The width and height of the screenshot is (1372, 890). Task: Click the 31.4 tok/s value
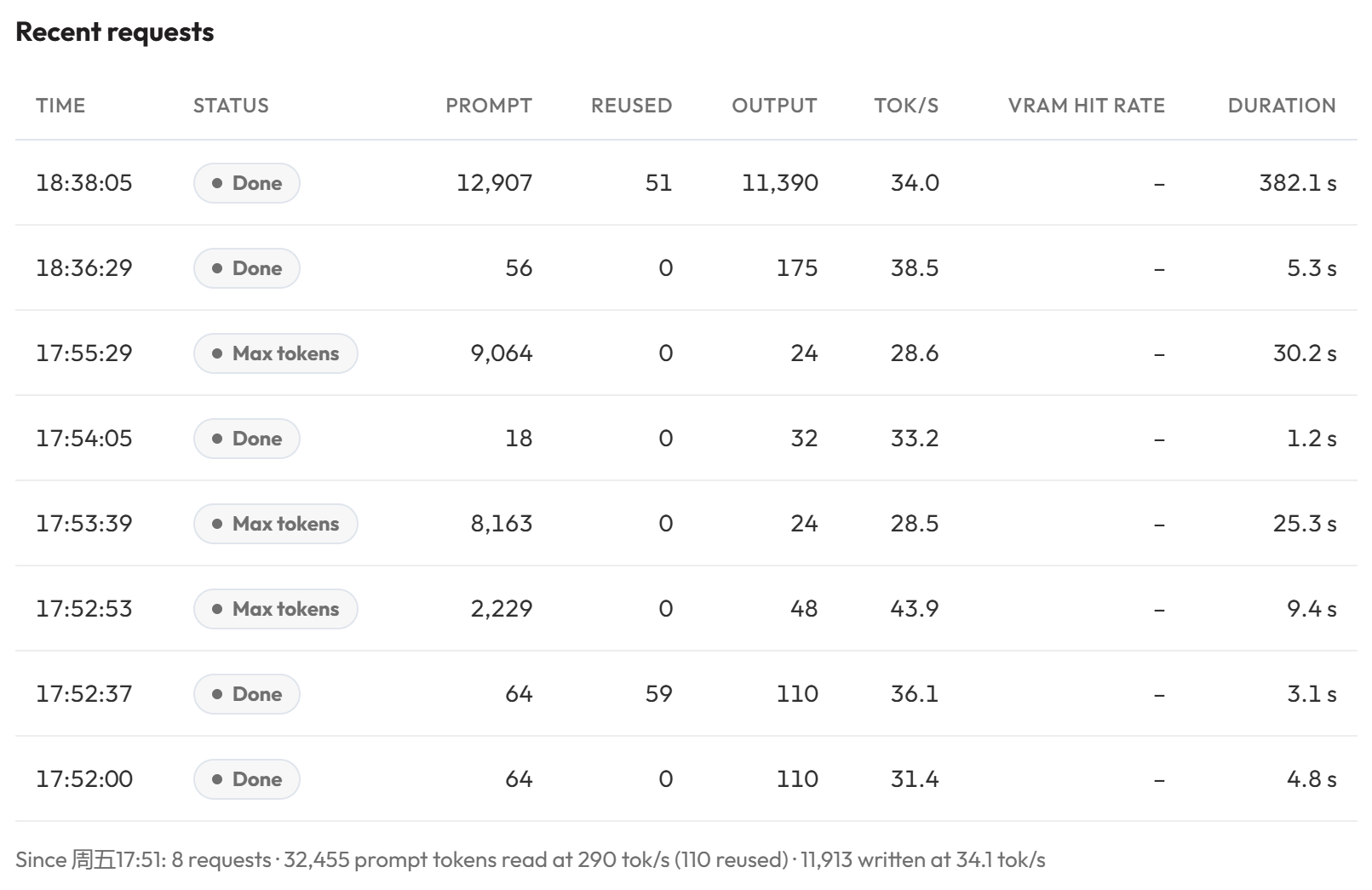(x=915, y=779)
